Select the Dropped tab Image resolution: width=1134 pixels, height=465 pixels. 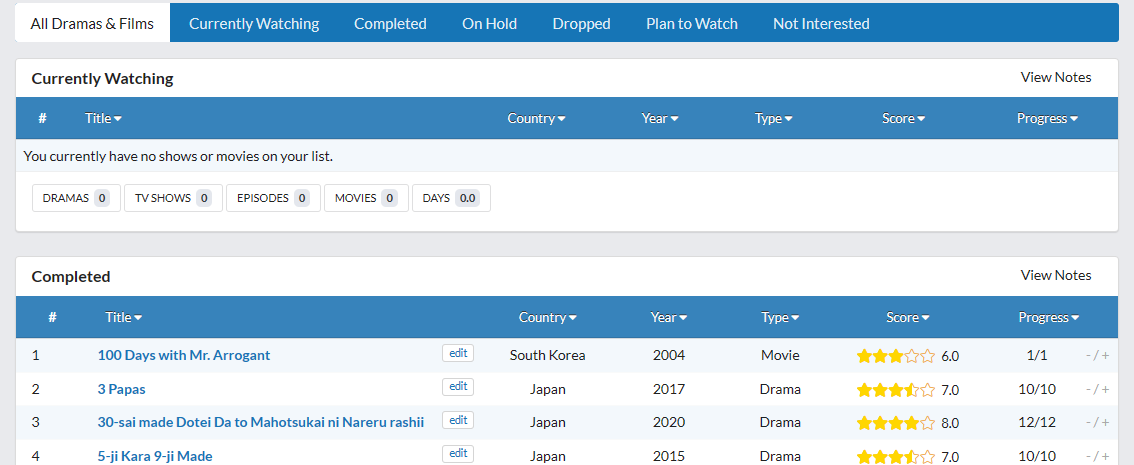click(581, 23)
